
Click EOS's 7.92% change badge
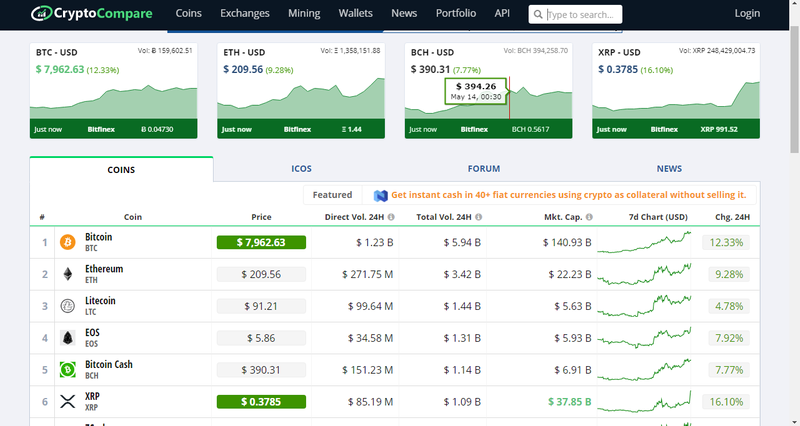729,338
